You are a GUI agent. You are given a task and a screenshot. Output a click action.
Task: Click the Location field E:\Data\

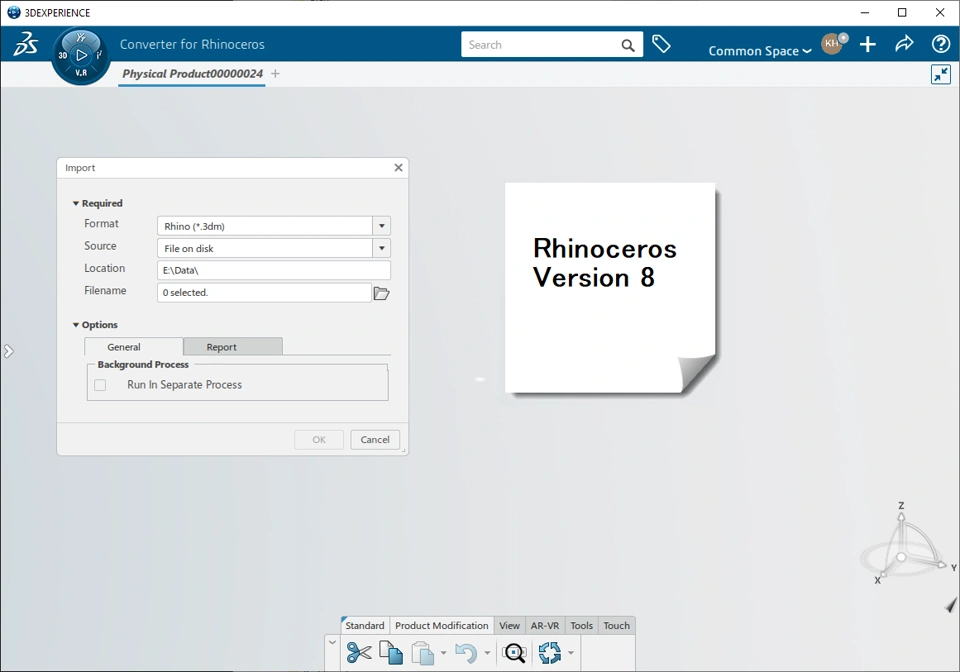pos(274,270)
